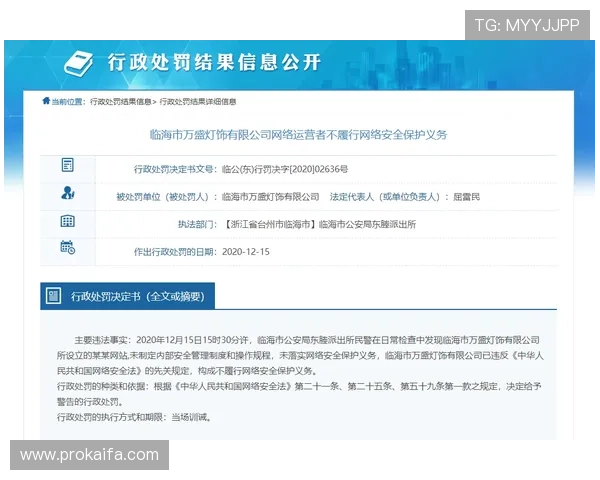
Task: Click the label 执法部门
Action: click(x=195, y=224)
